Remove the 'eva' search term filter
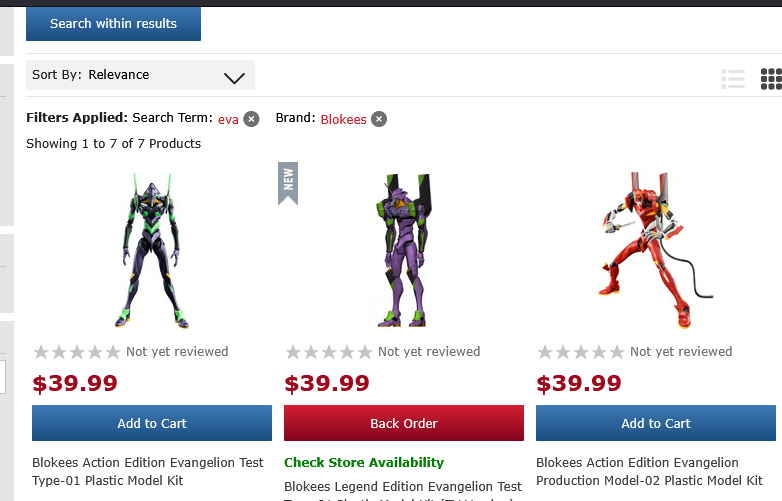This screenshot has height=501, width=782. tap(251, 119)
